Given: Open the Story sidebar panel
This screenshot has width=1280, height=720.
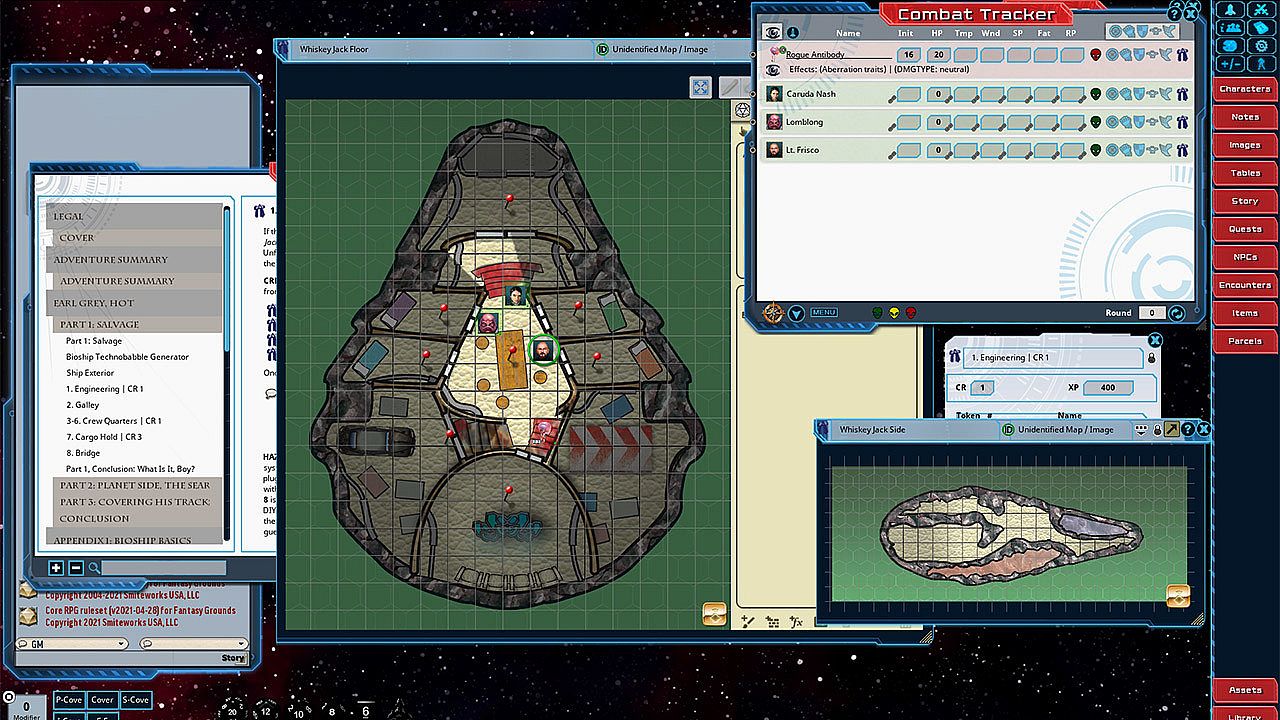Looking at the screenshot, I should click(x=1244, y=201).
